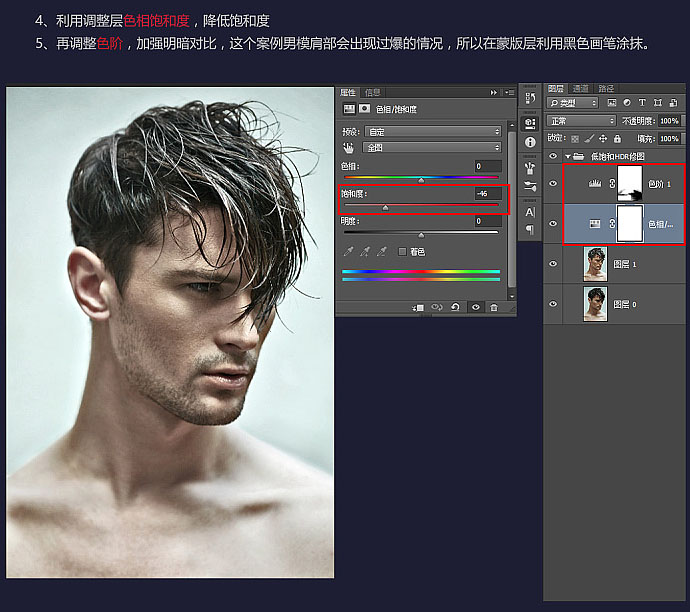The height and width of the screenshot is (612, 690).
Task: Open the layer filter 类型 dropdown
Action: pos(572,103)
